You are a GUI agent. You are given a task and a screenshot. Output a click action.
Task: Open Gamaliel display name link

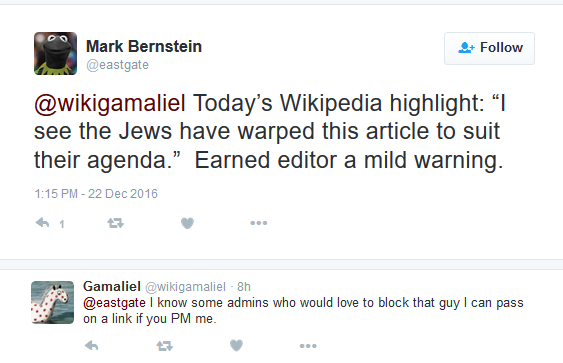112,287
